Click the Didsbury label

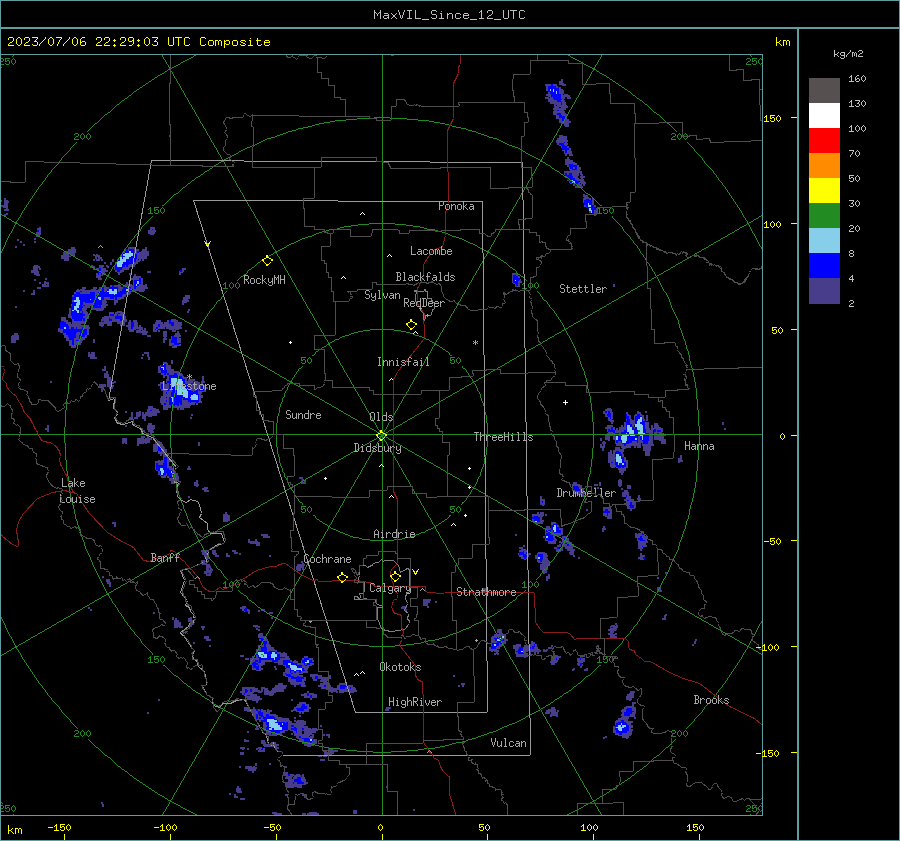tap(377, 448)
